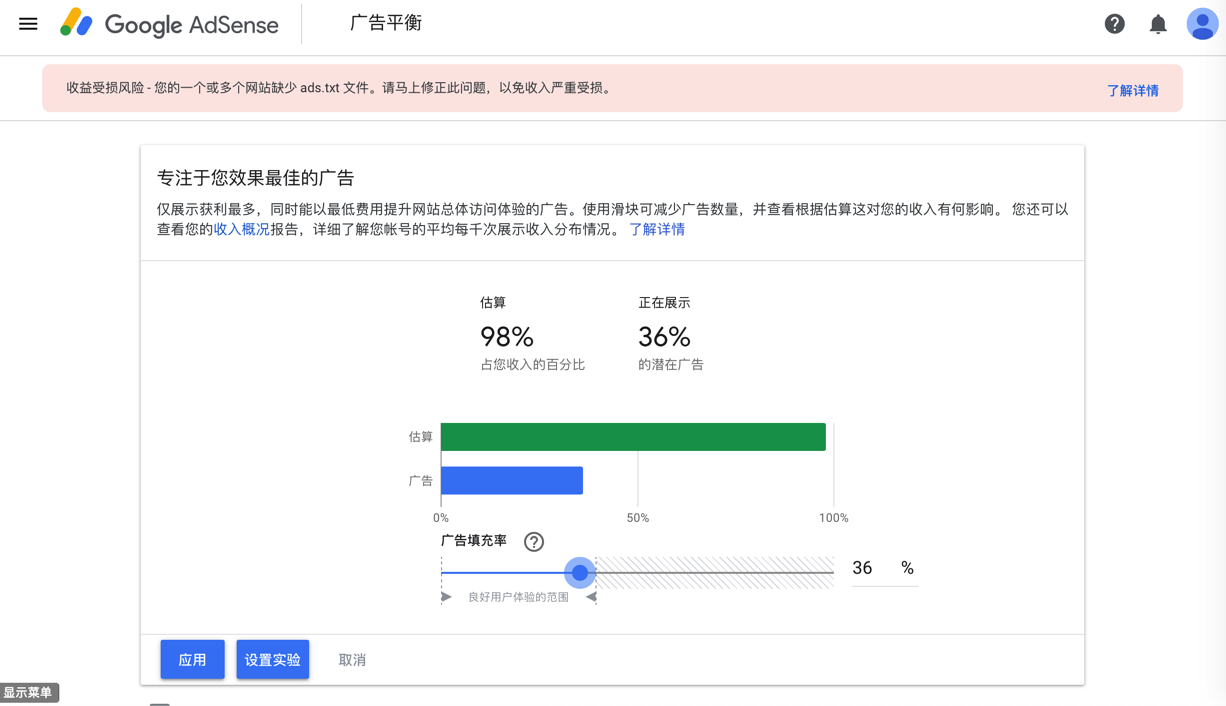The width and height of the screenshot is (1226, 706).
Task: Click the ads.txt warning message text
Action: (339, 88)
